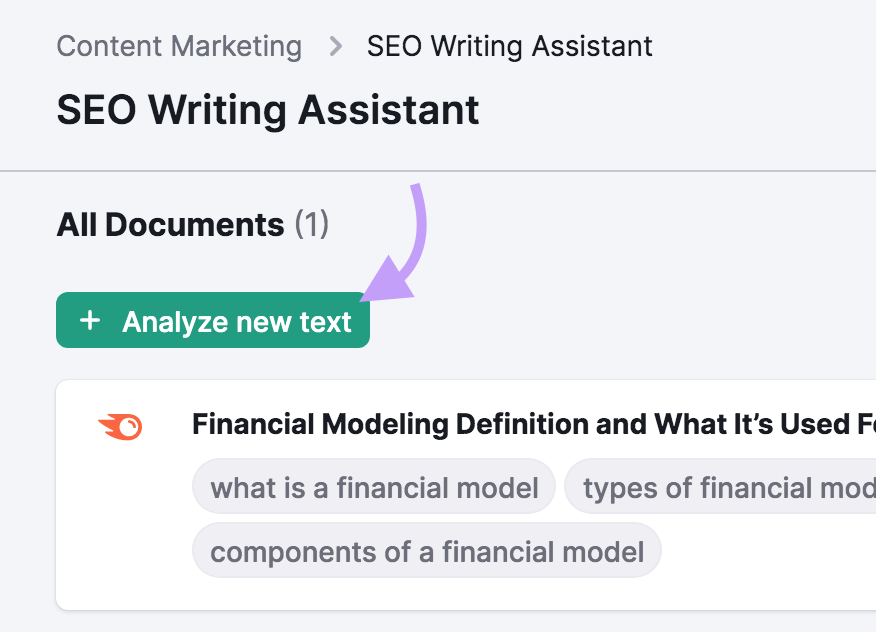Click the green plus symbol on the analyze button
Image resolution: width=876 pixels, height=632 pixels.
pos(89,320)
